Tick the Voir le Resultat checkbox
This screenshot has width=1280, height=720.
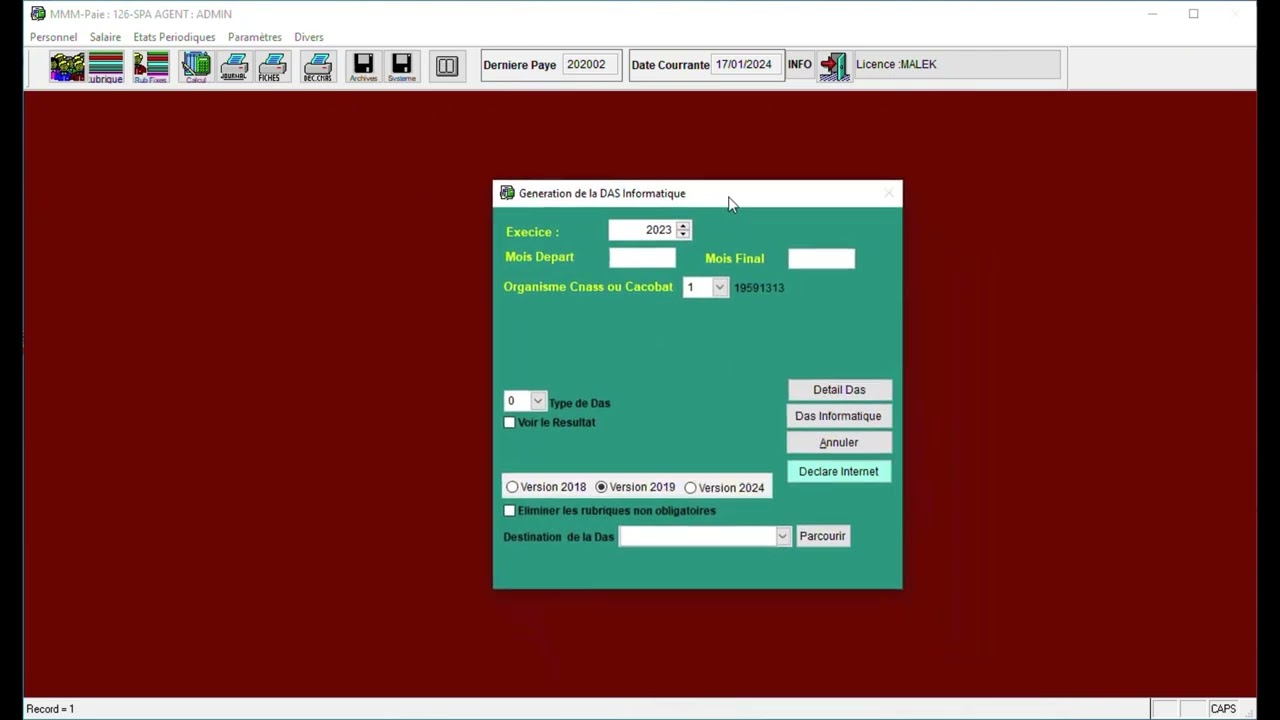pos(510,422)
